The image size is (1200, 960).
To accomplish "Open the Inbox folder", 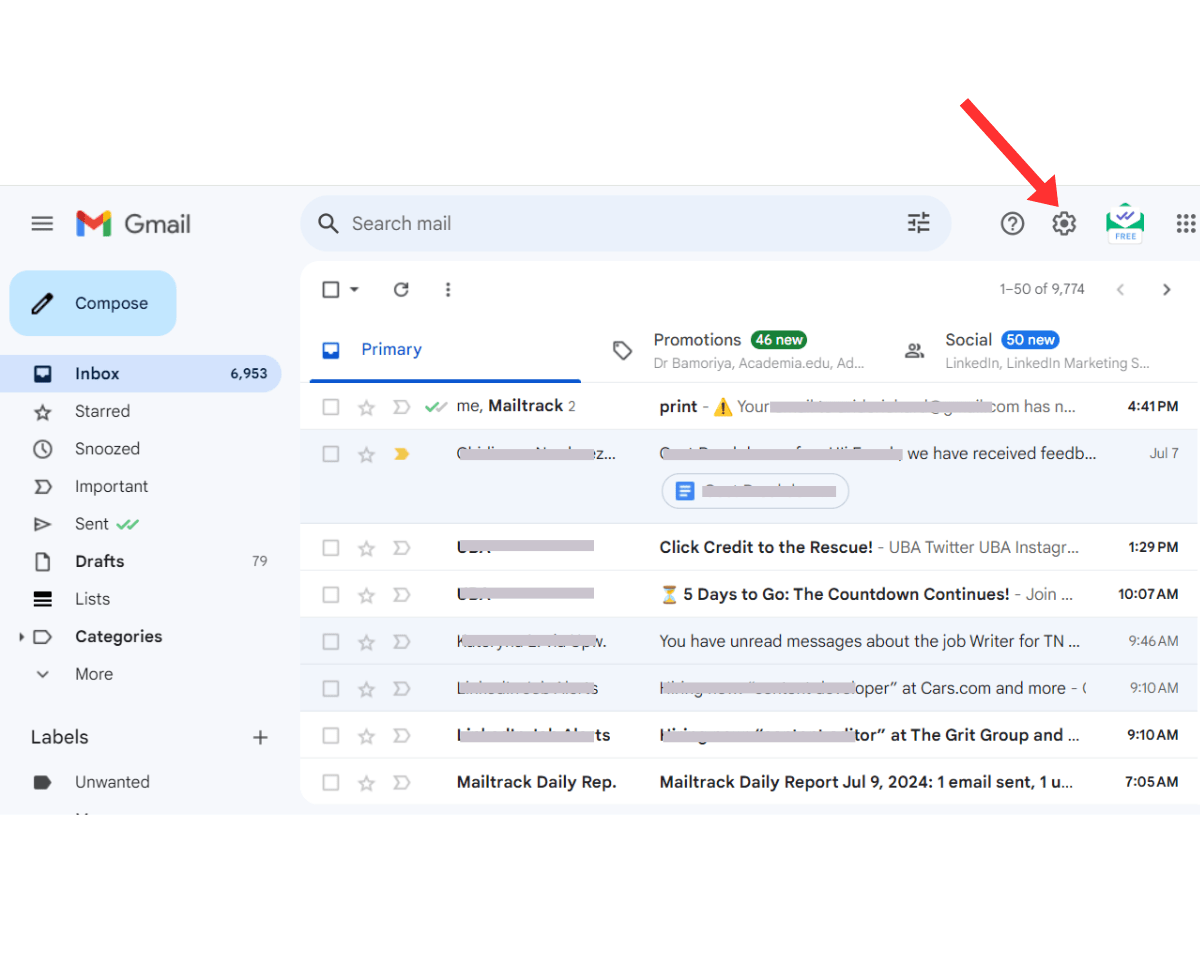I will (141, 374).
